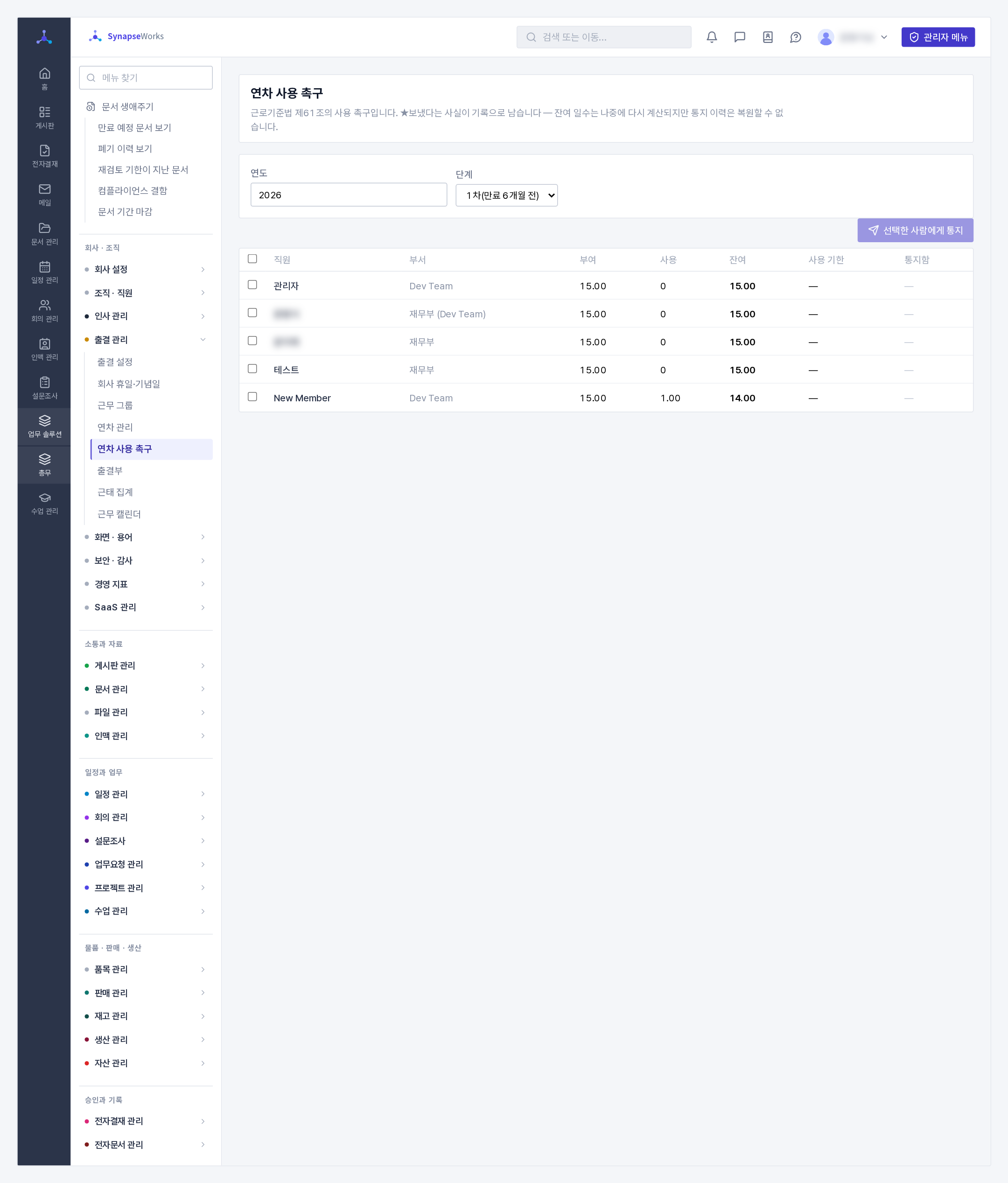Check the 재무부 (Dev Team) row checkbox
This screenshot has height=1183, width=1008.
(x=252, y=312)
